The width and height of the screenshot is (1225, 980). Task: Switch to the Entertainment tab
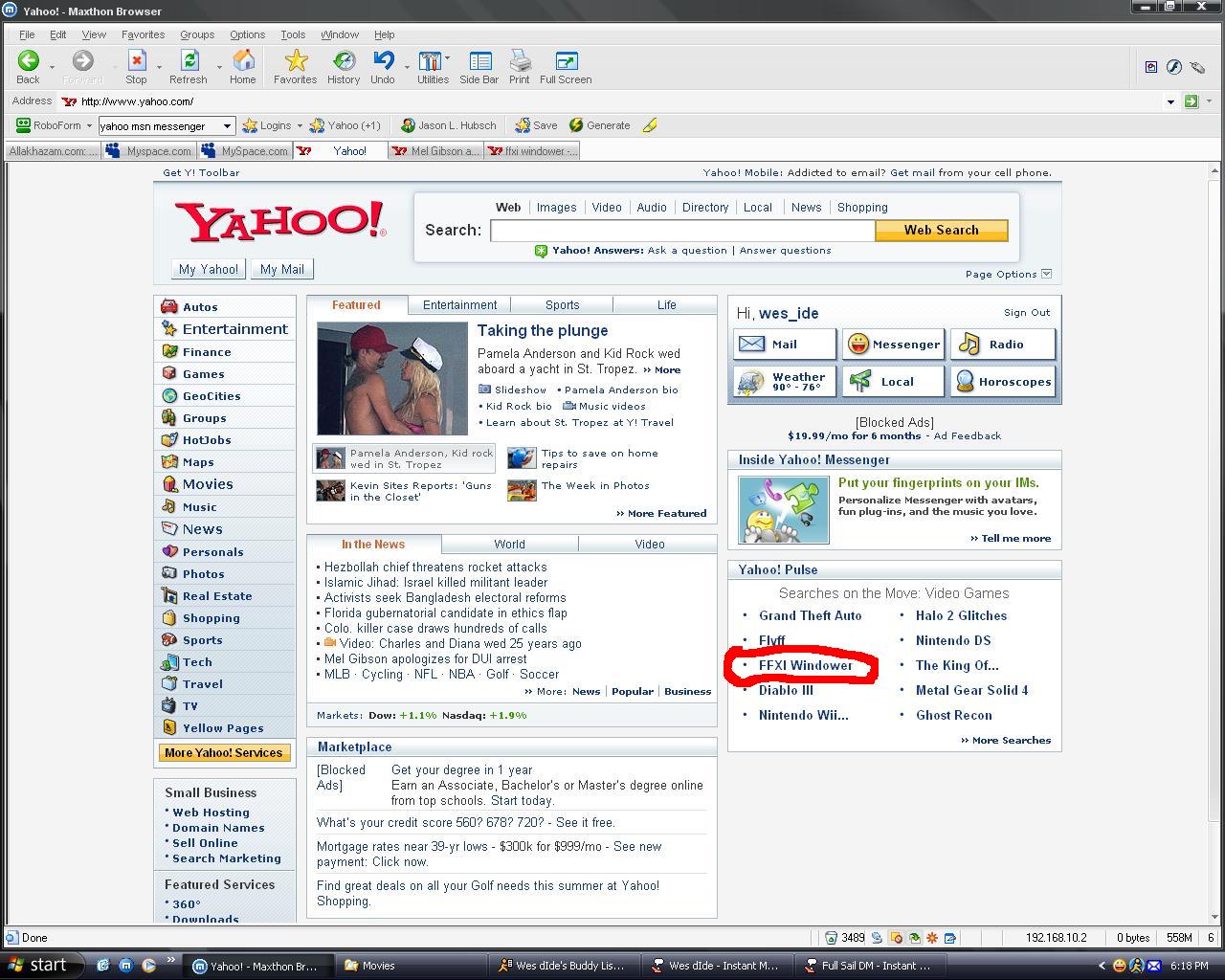[x=459, y=305]
